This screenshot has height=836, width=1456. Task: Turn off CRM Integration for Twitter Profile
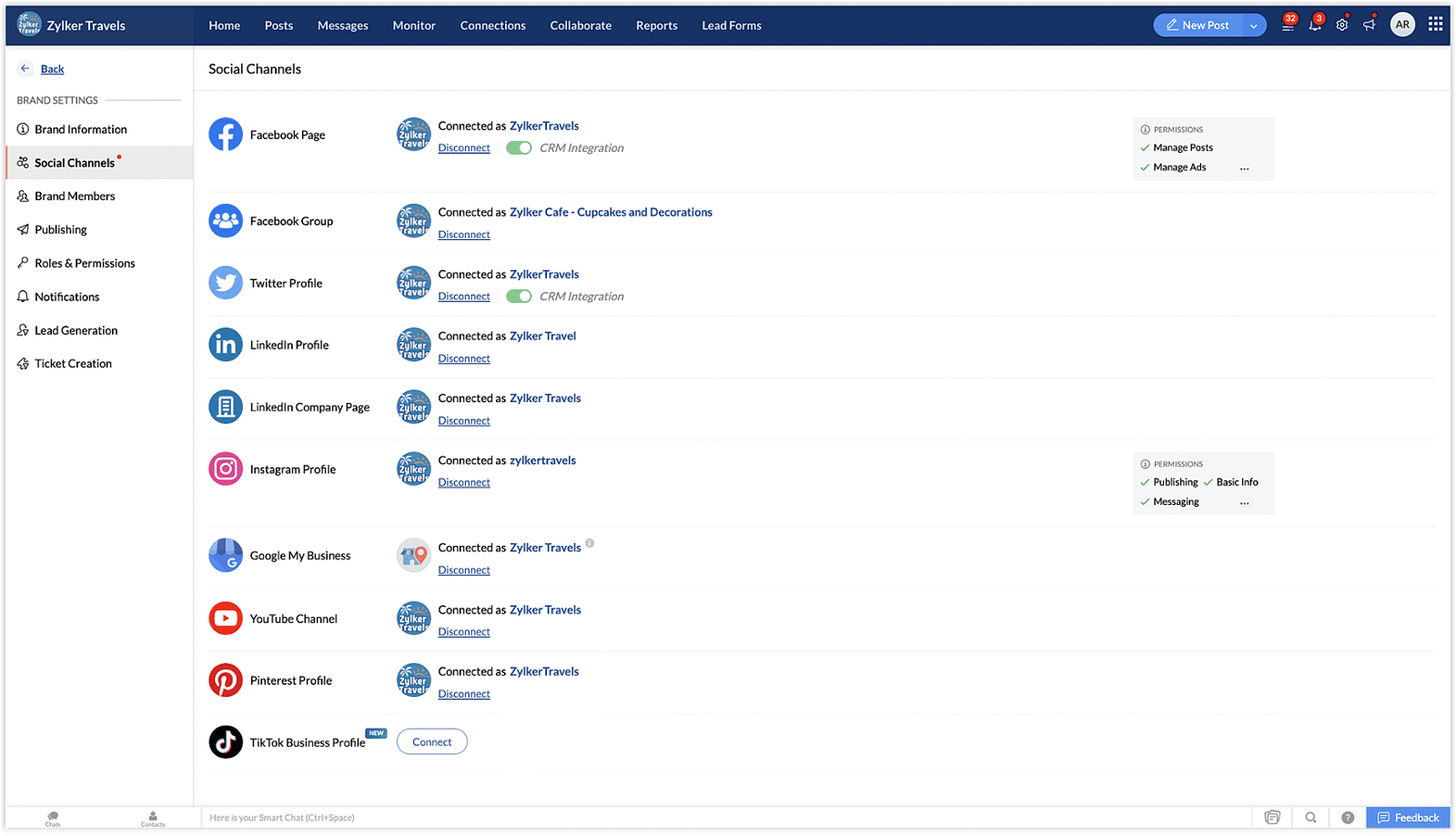coord(518,296)
